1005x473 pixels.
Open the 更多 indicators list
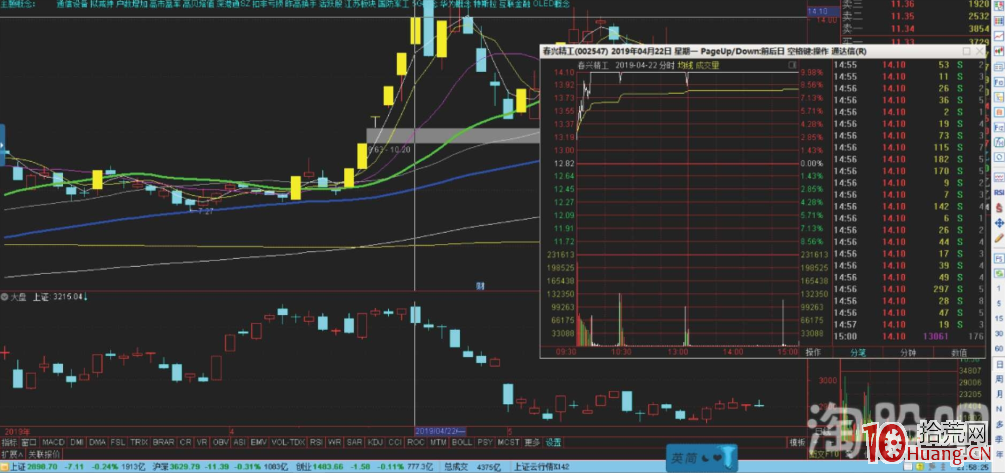point(532,442)
